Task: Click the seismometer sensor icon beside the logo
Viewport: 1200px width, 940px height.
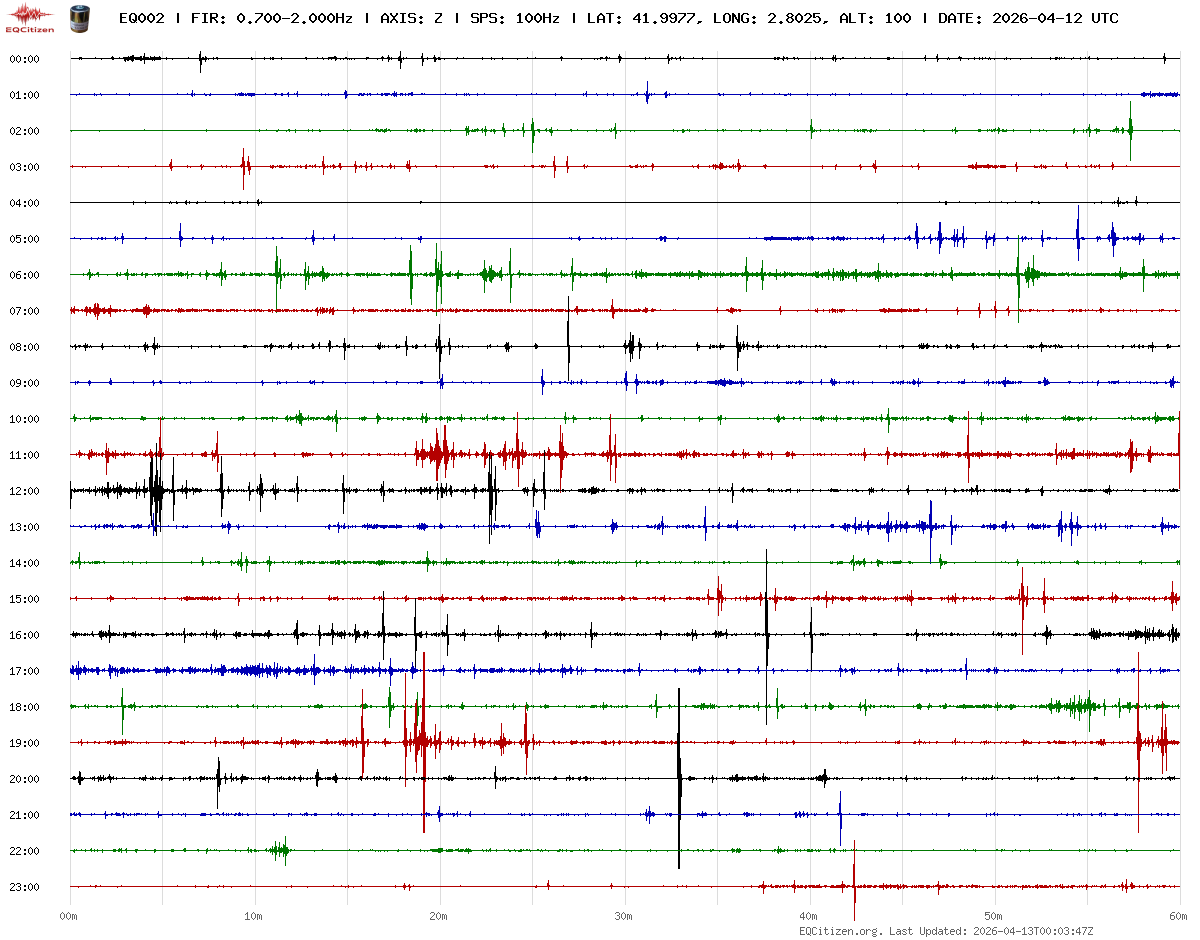Action: pos(78,17)
